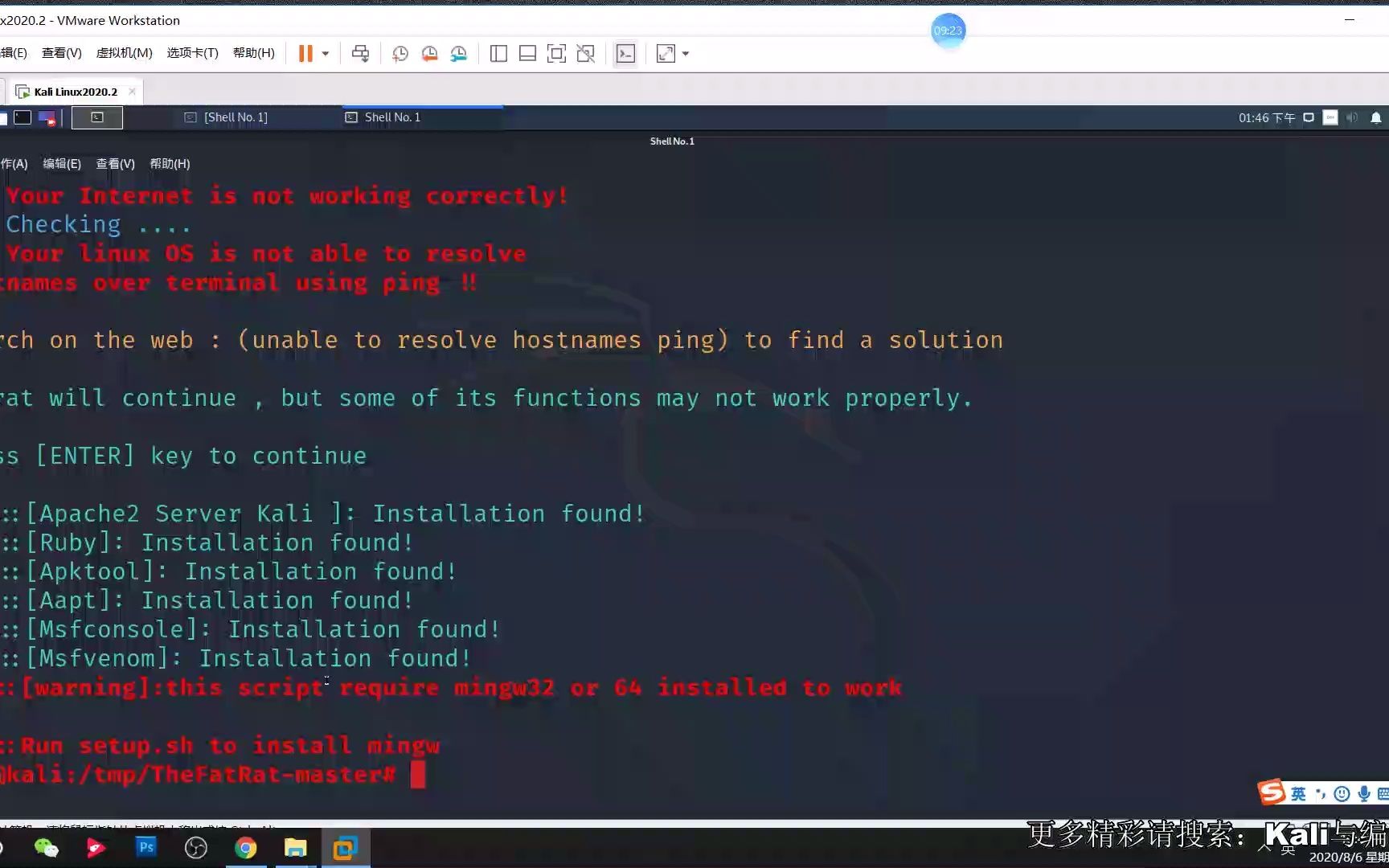Click the white tray applet next to volume
The width and height of the screenshot is (1389, 868).
(x=1330, y=117)
